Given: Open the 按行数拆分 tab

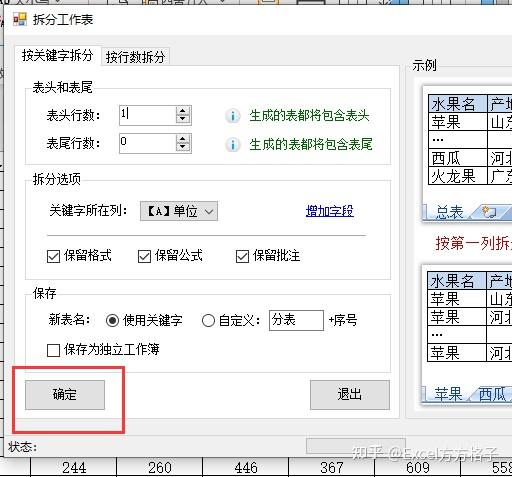Looking at the screenshot, I should point(135,57).
